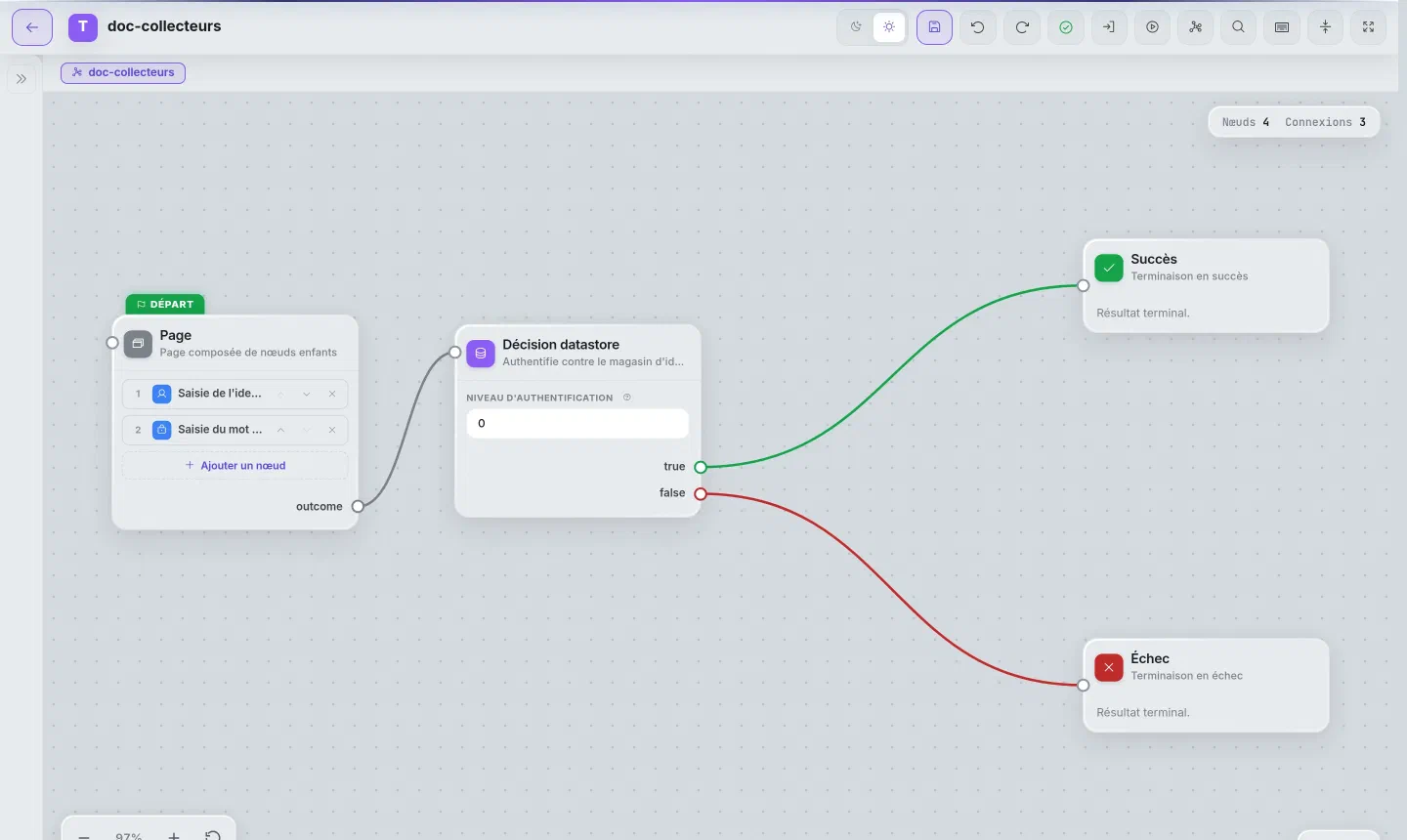The width and height of the screenshot is (1407, 840).
Task: Switch to light theme (sun icon)
Action: click(x=889, y=27)
